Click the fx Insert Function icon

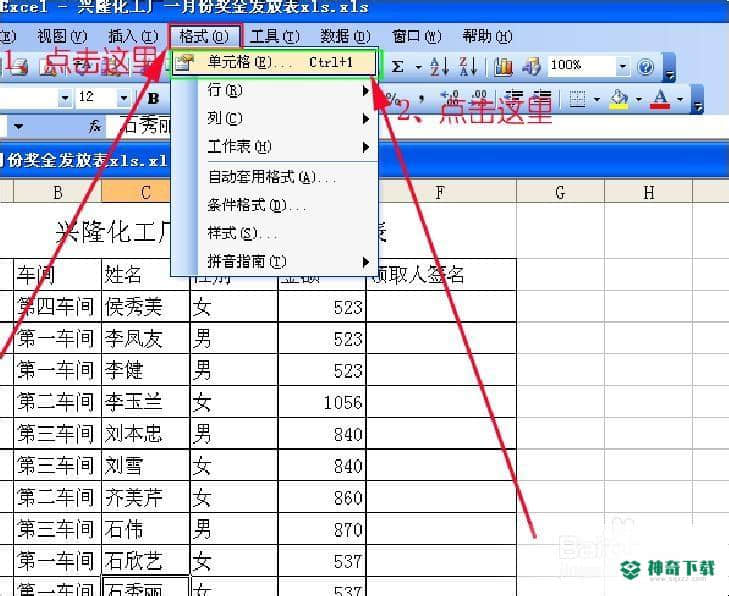coord(95,126)
